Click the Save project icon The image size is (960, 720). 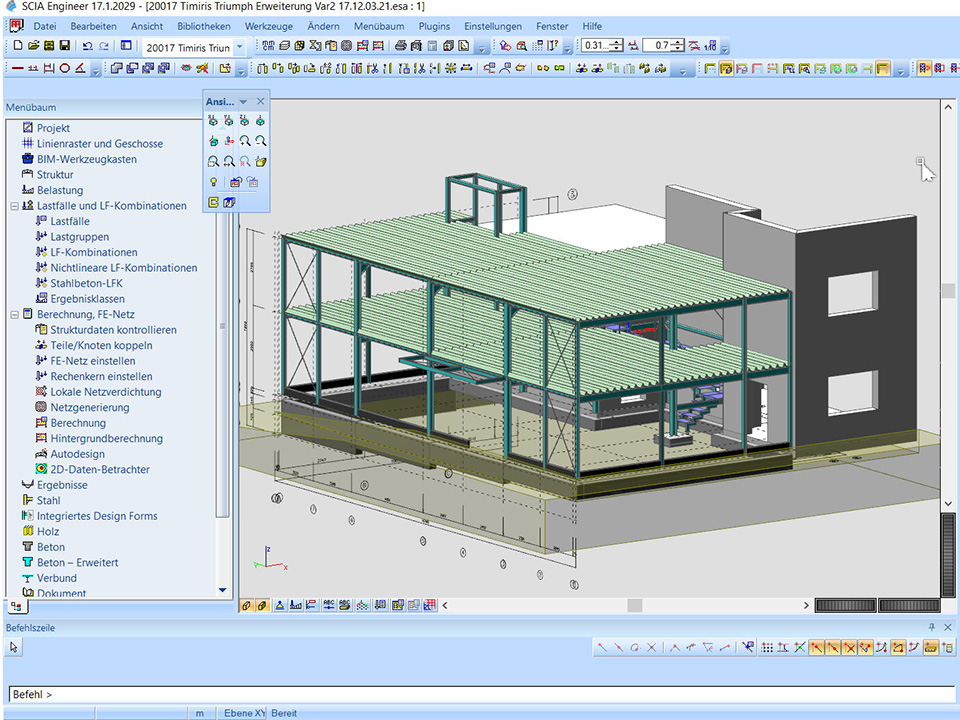point(64,46)
